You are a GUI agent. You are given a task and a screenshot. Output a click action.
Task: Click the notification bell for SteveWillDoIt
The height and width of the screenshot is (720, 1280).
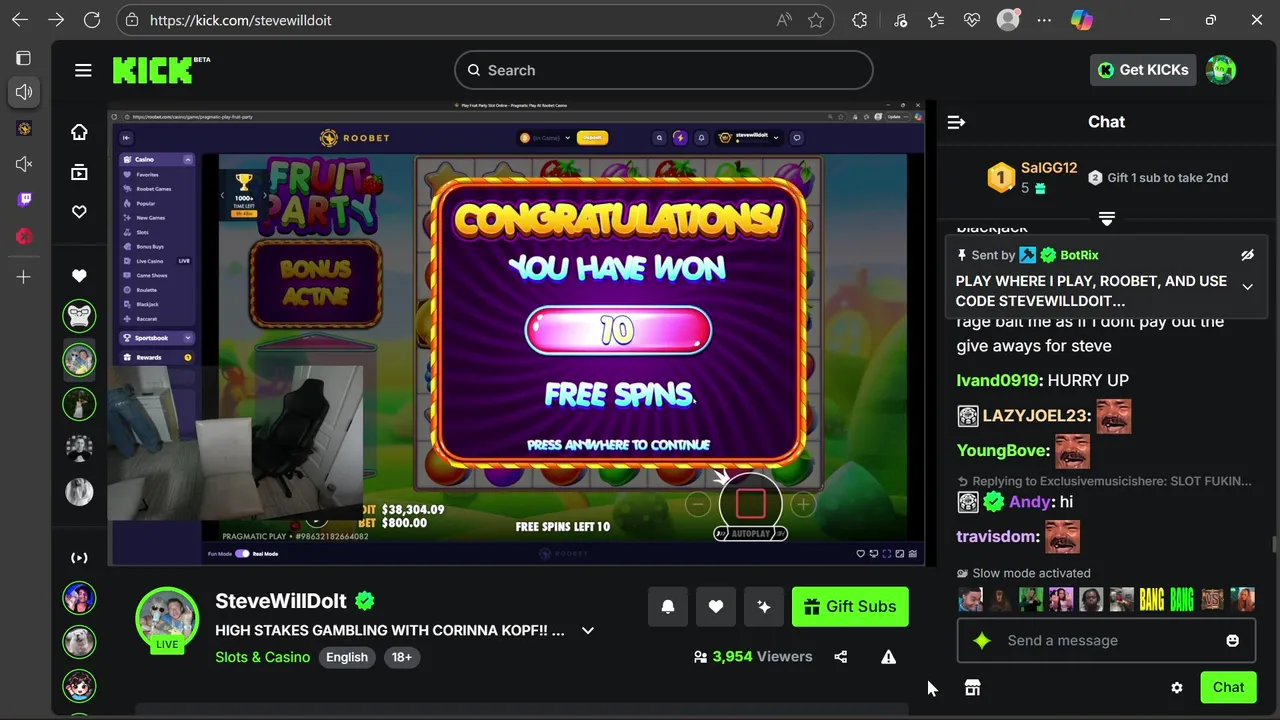click(x=668, y=606)
